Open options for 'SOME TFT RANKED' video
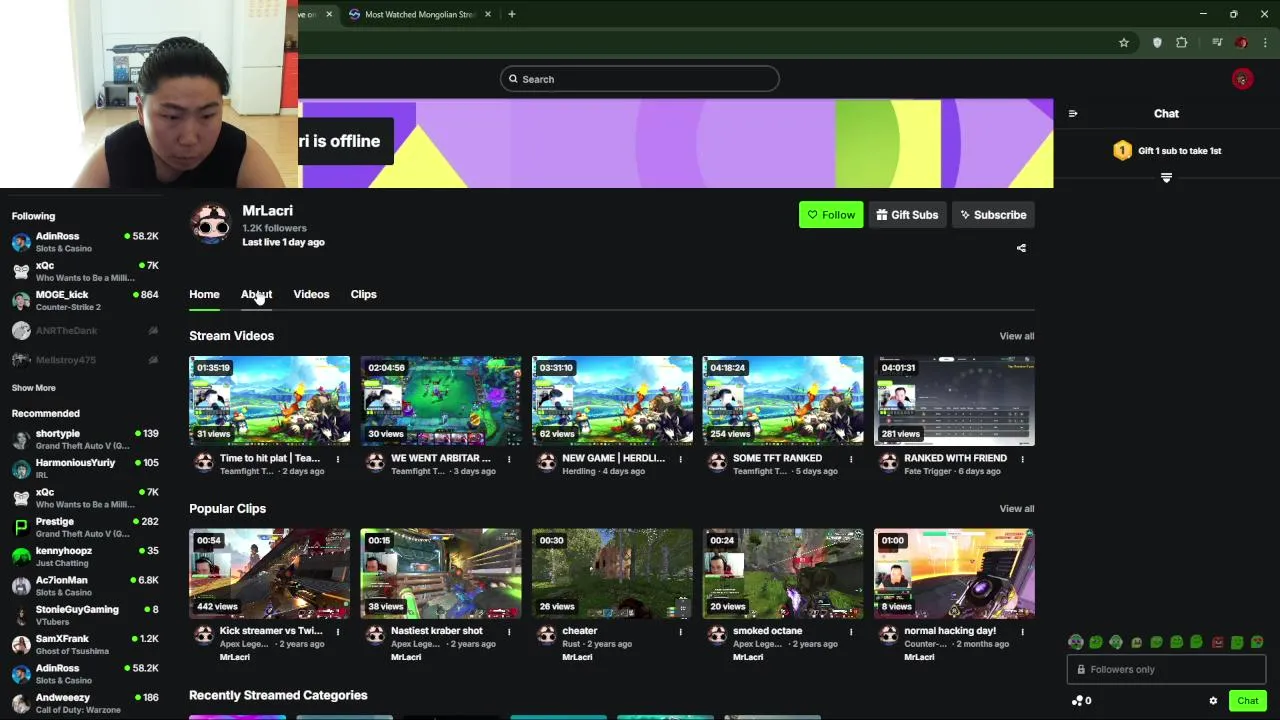Viewport: 1280px width, 720px height. pyautogui.click(x=851, y=459)
